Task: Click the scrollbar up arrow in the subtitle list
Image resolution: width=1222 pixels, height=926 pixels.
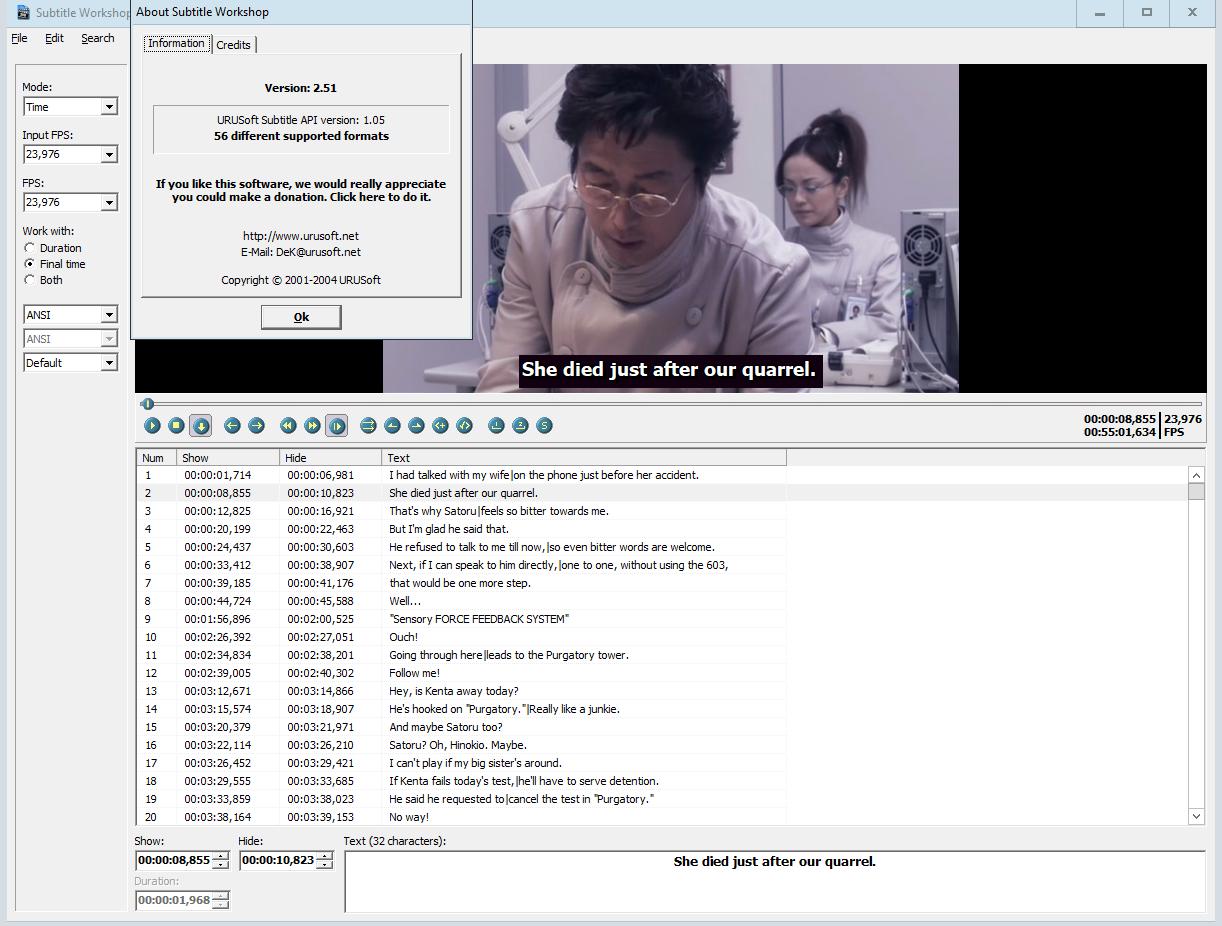Action: [1196, 475]
